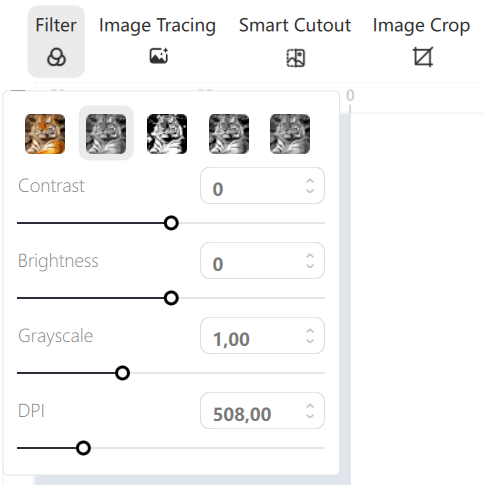
Task: Pick the fourth tiger filter thumbnail
Action: tap(229, 134)
